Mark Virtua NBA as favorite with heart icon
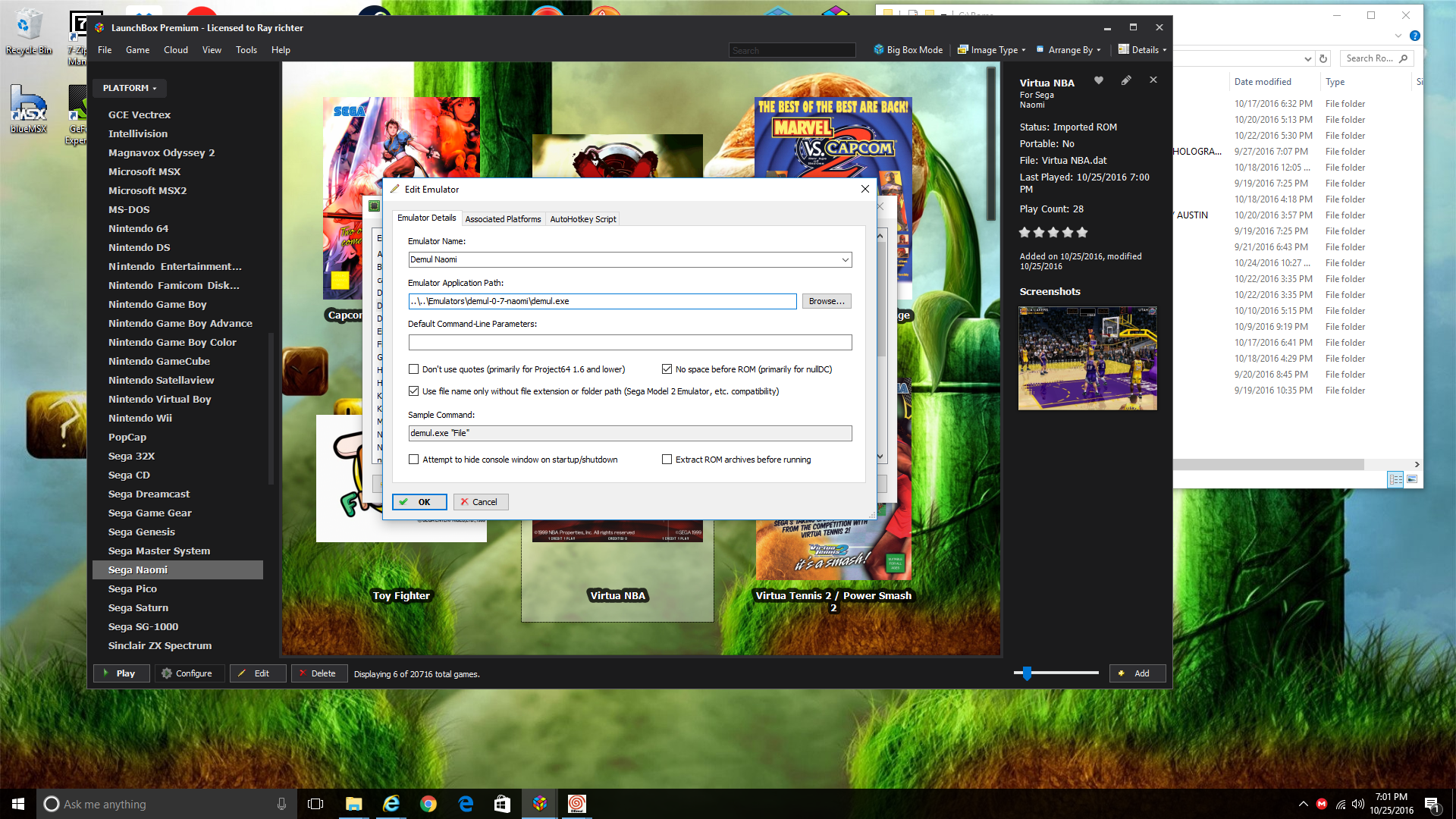This screenshot has height=819, width=1456. click(1099, 80)
